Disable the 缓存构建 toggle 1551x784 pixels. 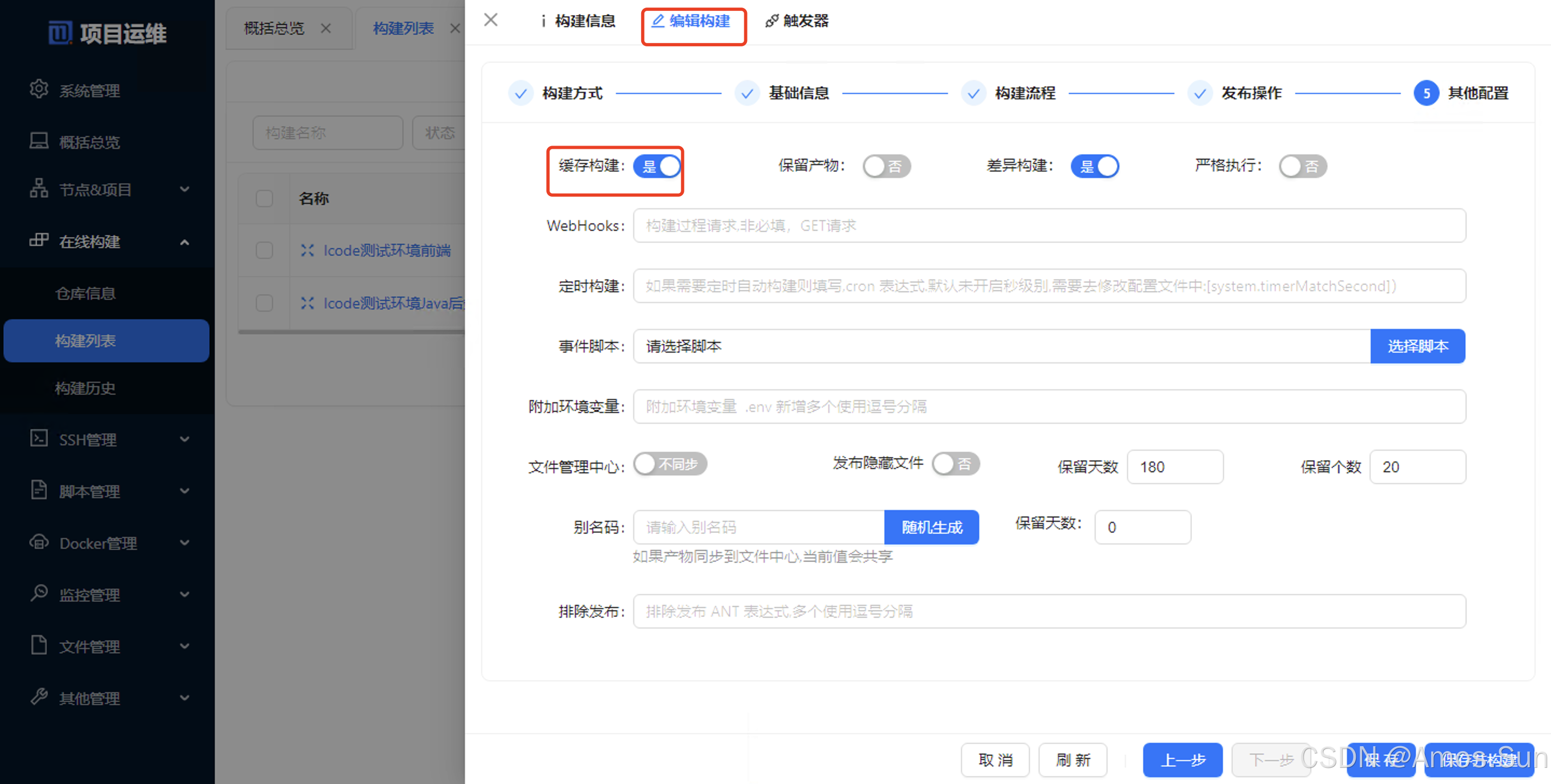click(x=657, y=167)
